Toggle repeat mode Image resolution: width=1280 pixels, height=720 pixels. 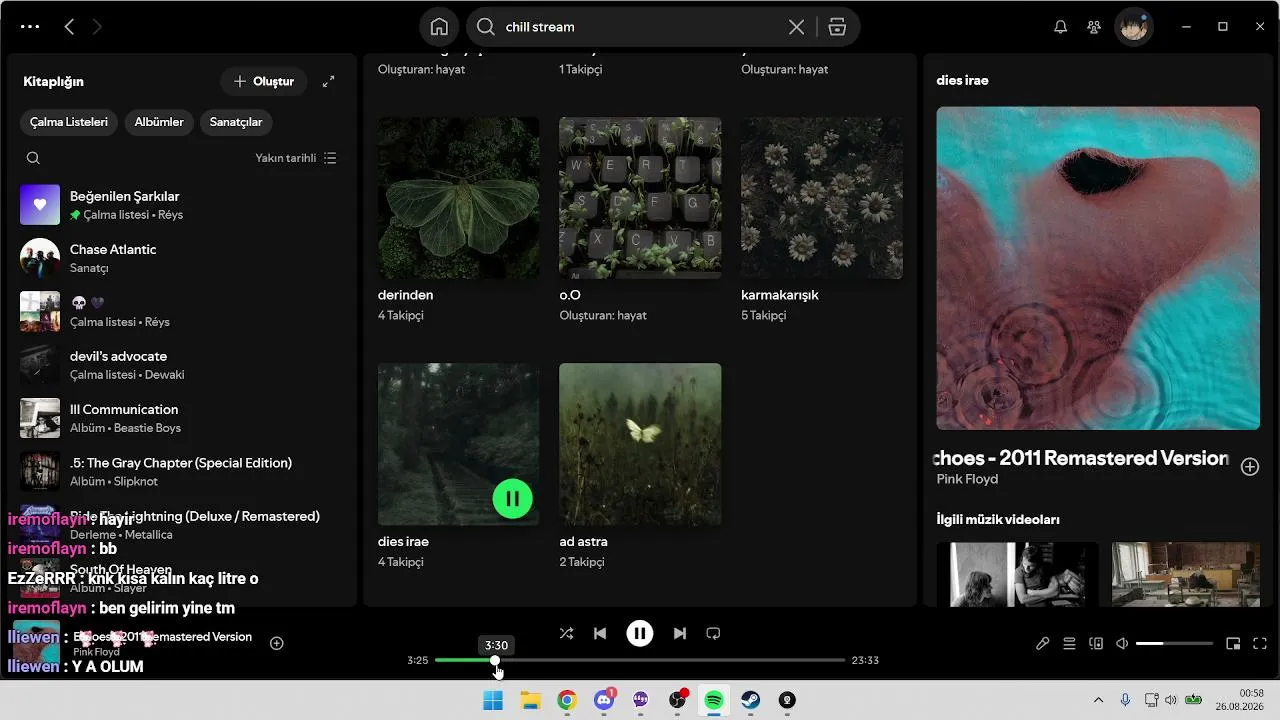click(x=713, y=633)
